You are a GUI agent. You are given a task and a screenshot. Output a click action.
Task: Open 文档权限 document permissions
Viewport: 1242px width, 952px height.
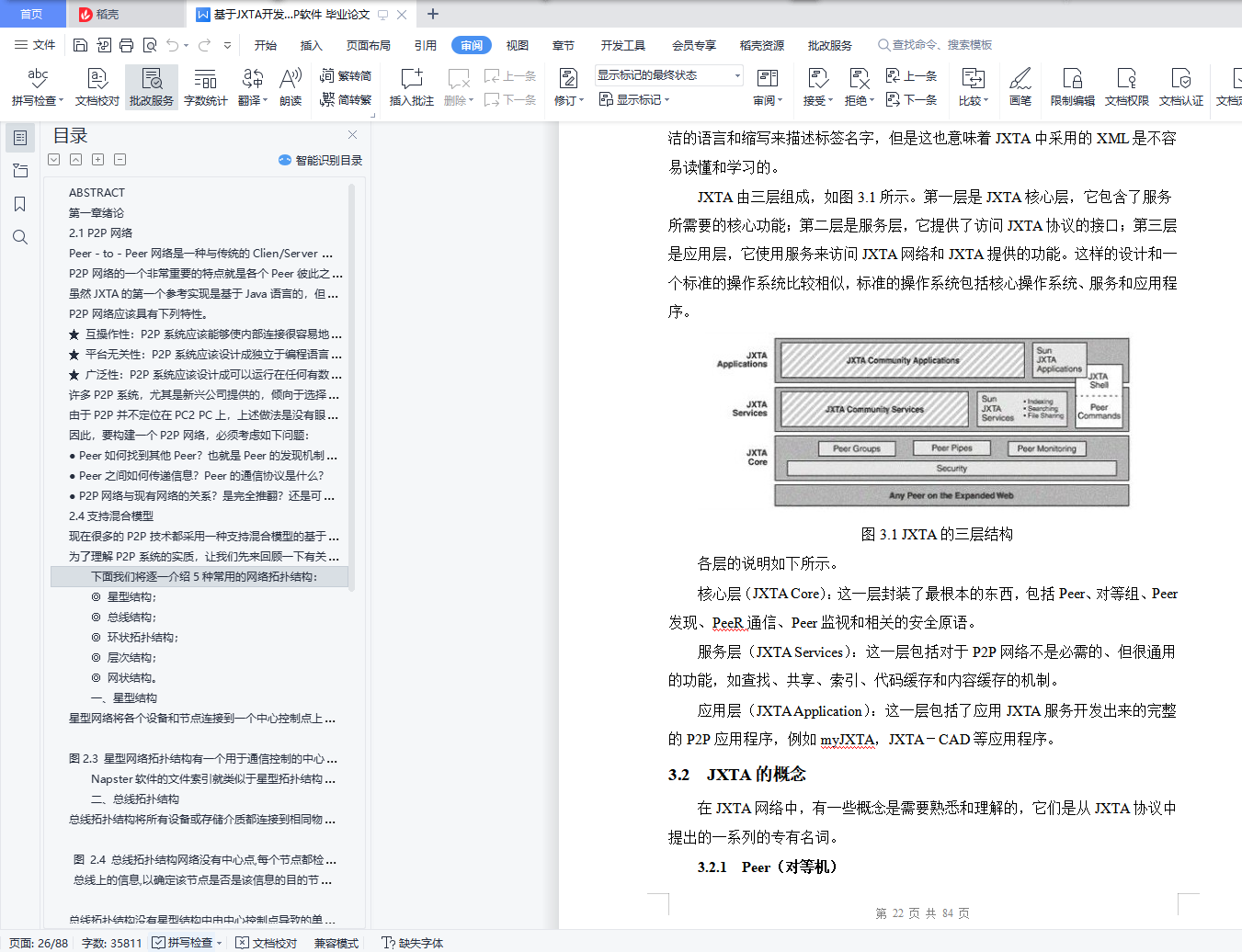click(1127, 86)
